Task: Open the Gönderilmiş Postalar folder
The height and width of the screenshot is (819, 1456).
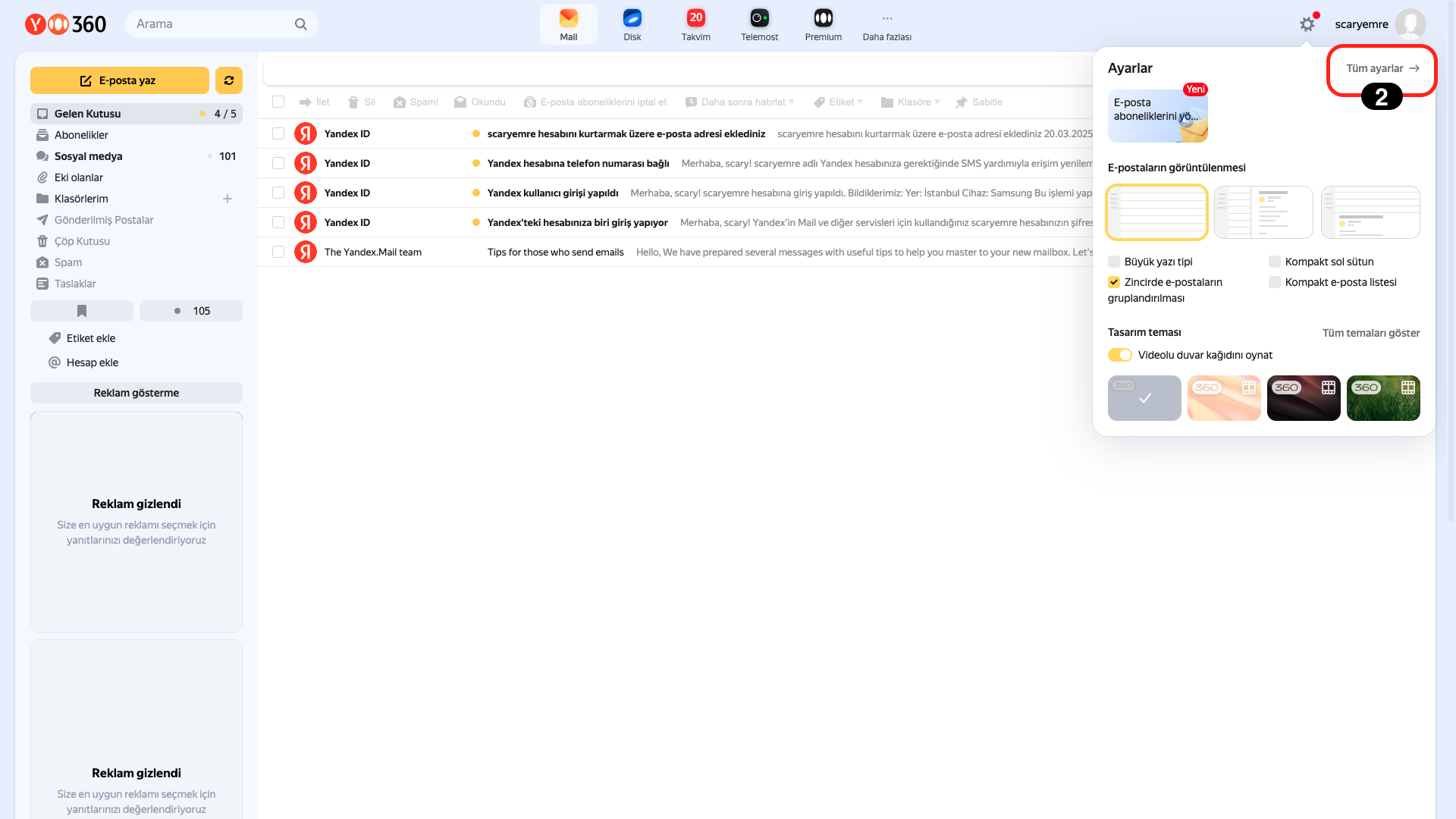Action: (x=136, y=220)
